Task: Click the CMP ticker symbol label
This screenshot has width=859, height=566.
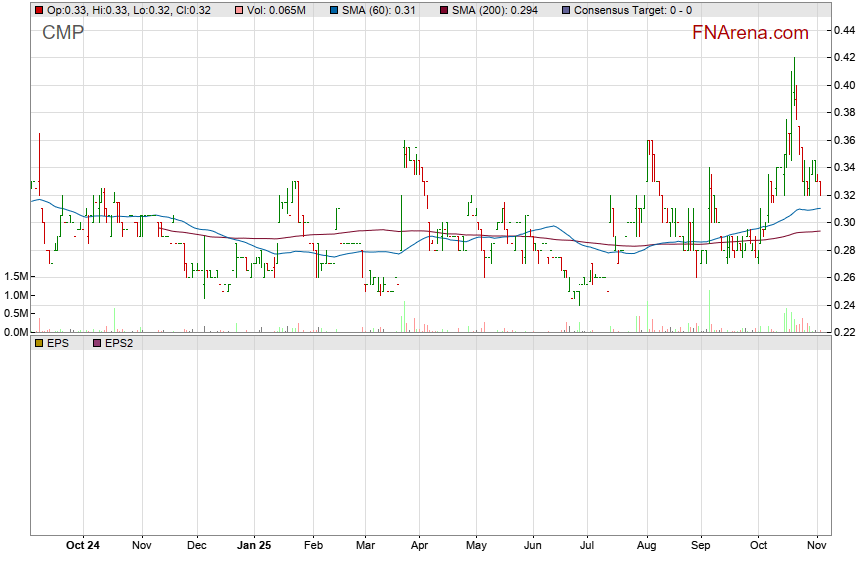Action: coord(63,33)
